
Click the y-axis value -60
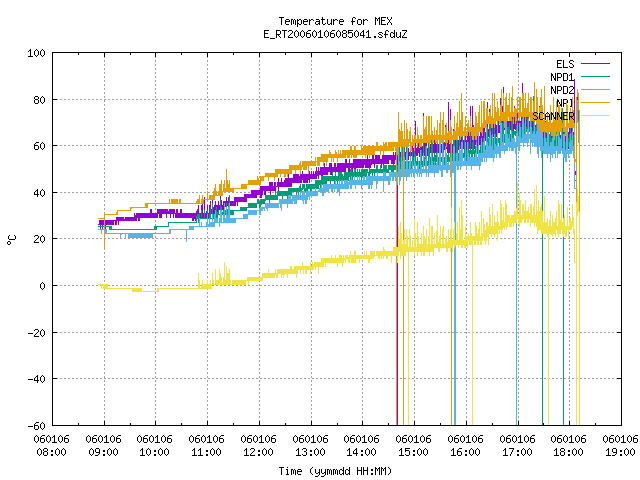tap(36, 426)
